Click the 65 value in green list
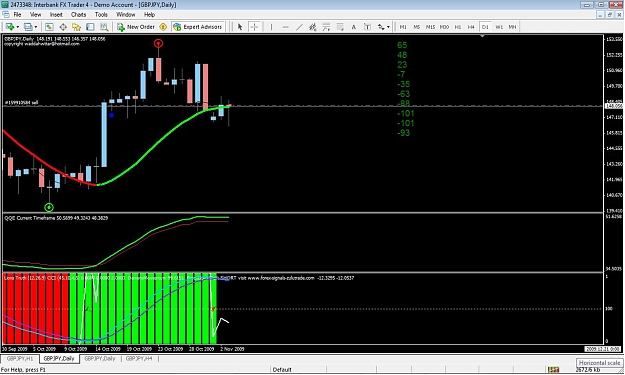The width and height of the screenshot is (625, 375). tap(402, 45)
